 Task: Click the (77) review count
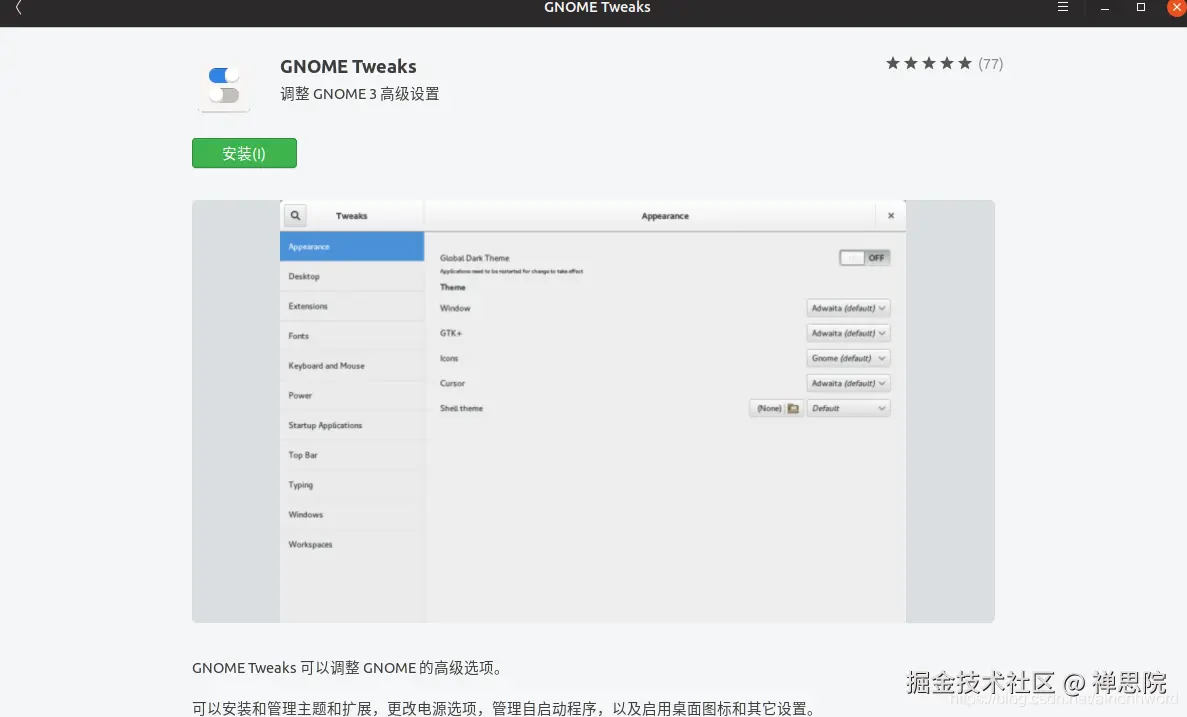click(990, 64)
